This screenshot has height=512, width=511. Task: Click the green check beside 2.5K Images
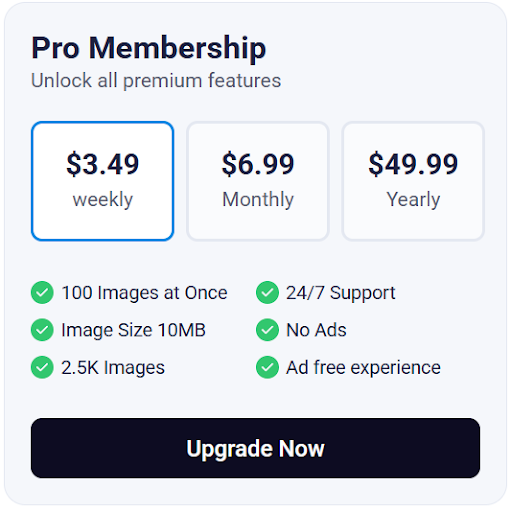point(42,367)
